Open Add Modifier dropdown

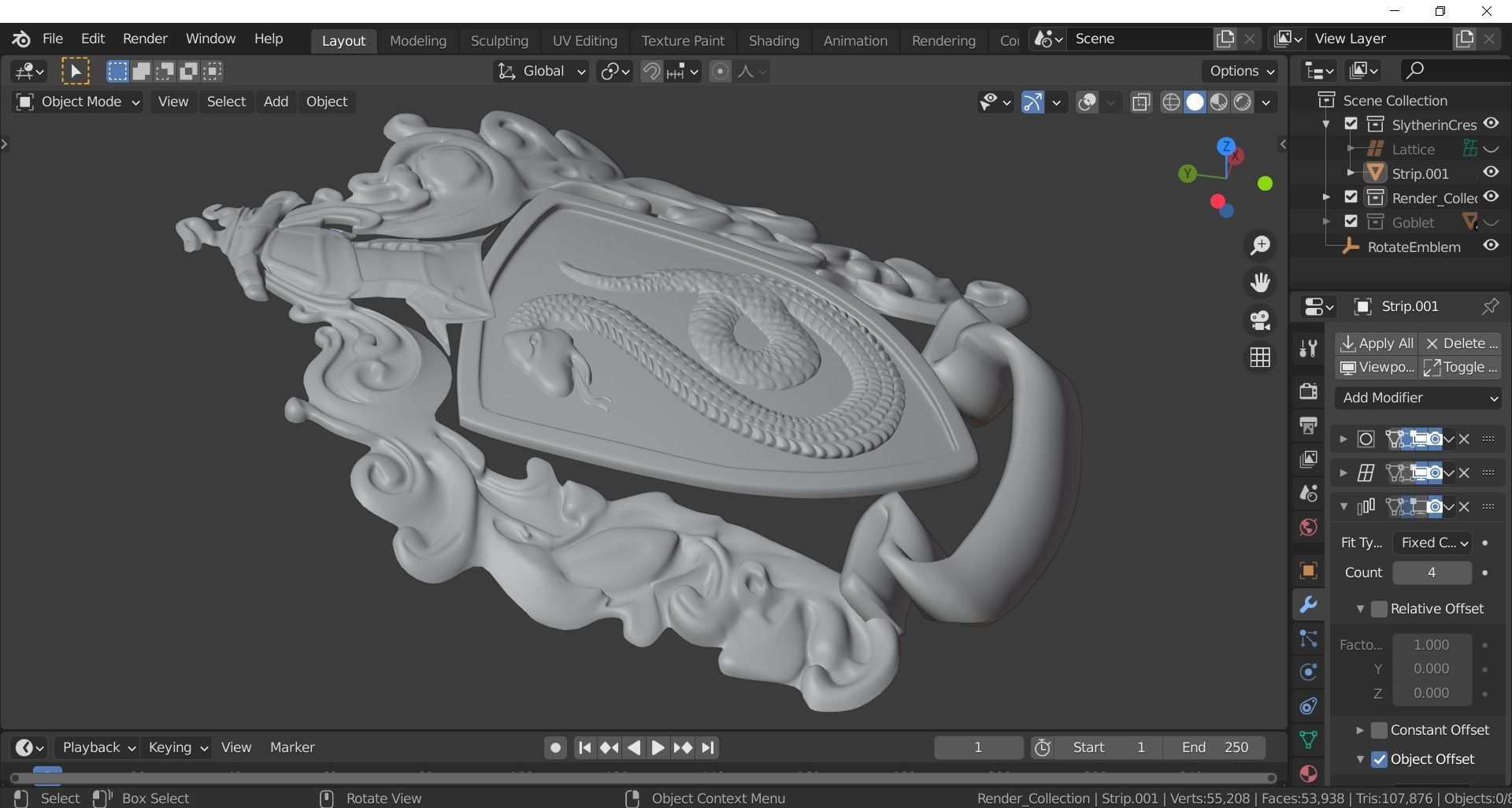(x=1418, y=398)
